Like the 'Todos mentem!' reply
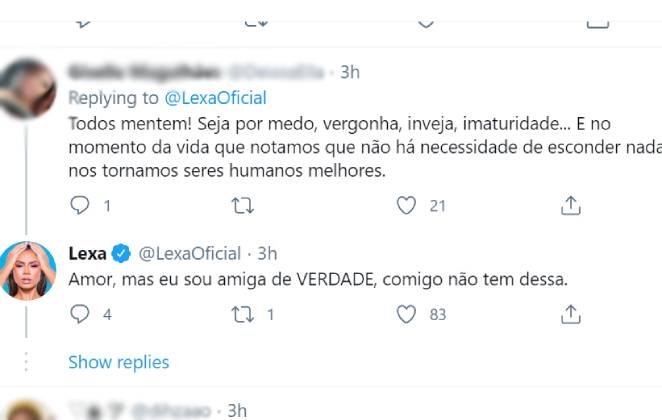 [406, 206]
